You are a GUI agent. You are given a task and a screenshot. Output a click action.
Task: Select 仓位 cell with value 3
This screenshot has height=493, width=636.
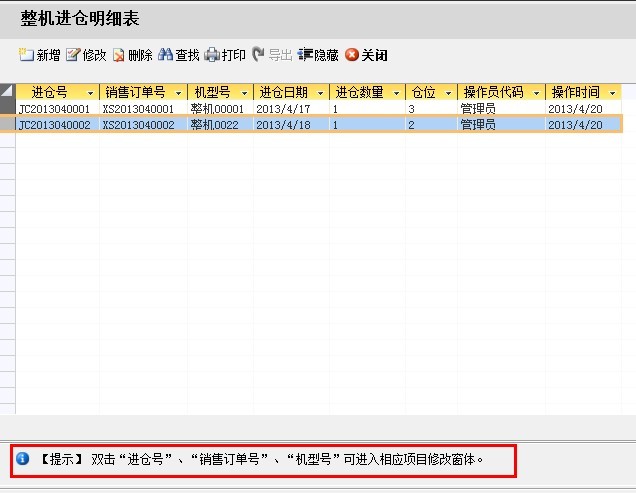pyautogui.click(x=432, y=109)
